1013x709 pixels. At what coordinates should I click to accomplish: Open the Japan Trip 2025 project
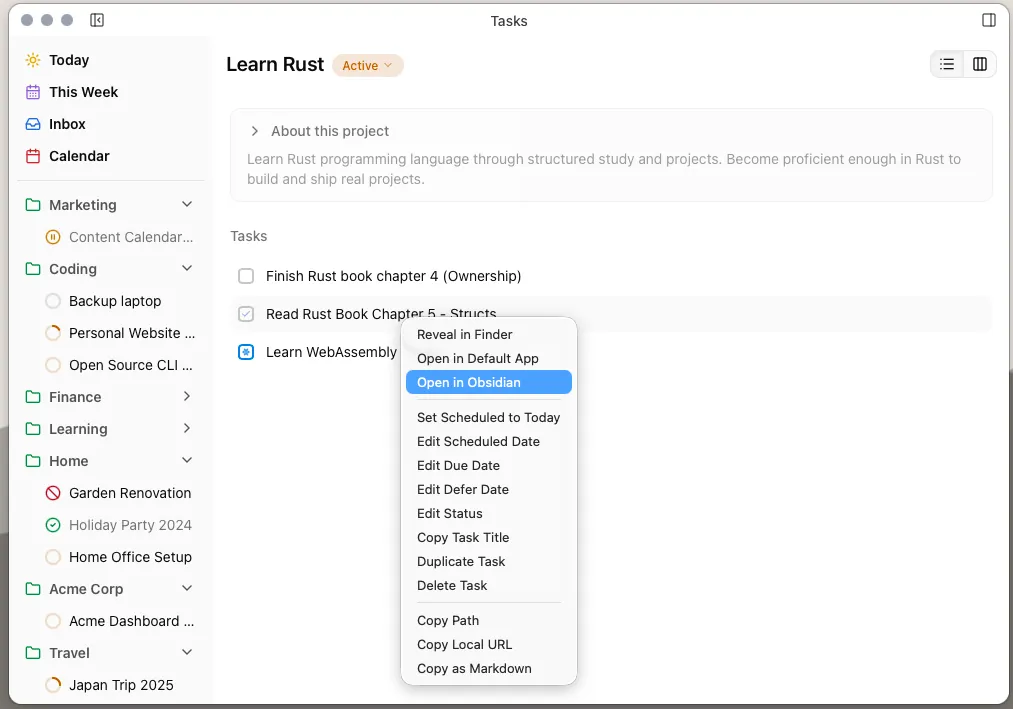[x=121, y=685]
